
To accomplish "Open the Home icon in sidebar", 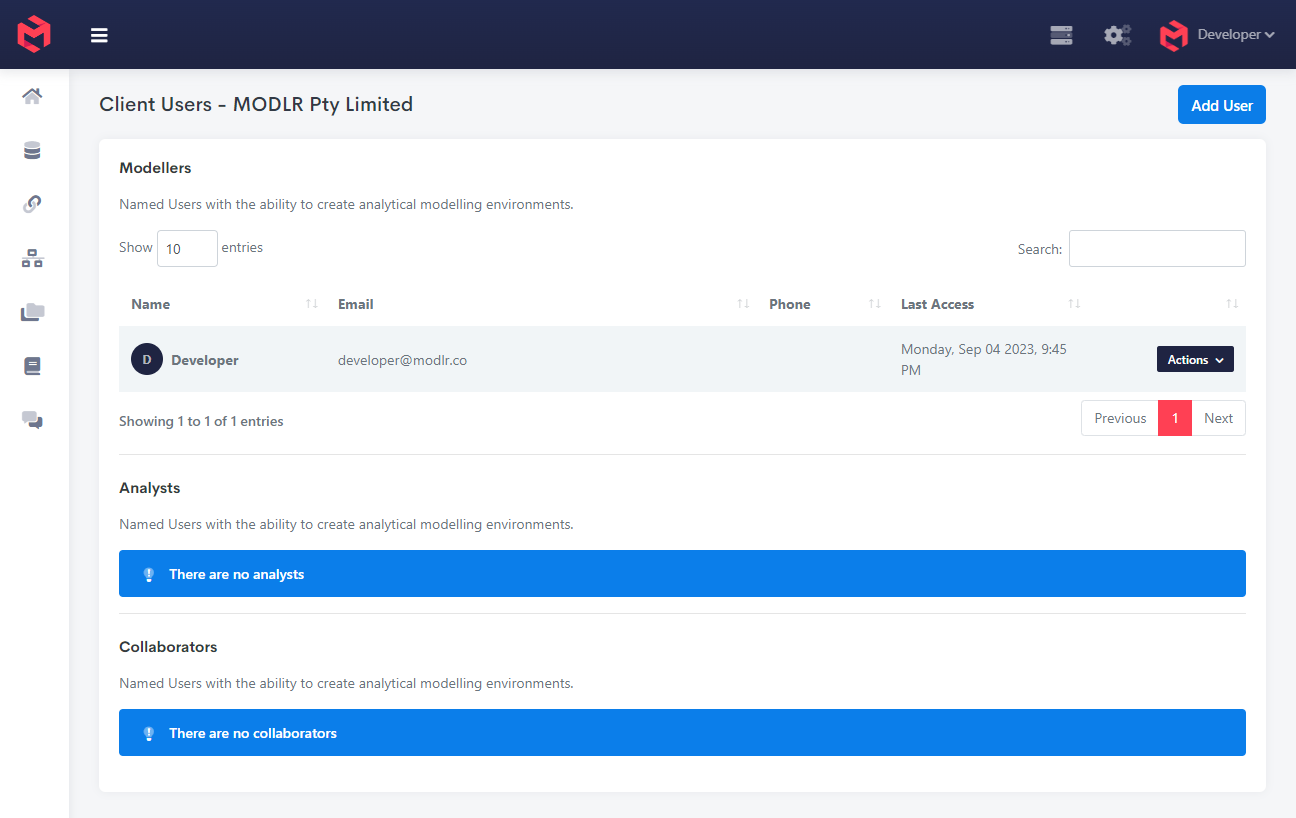I will point(32,96).
